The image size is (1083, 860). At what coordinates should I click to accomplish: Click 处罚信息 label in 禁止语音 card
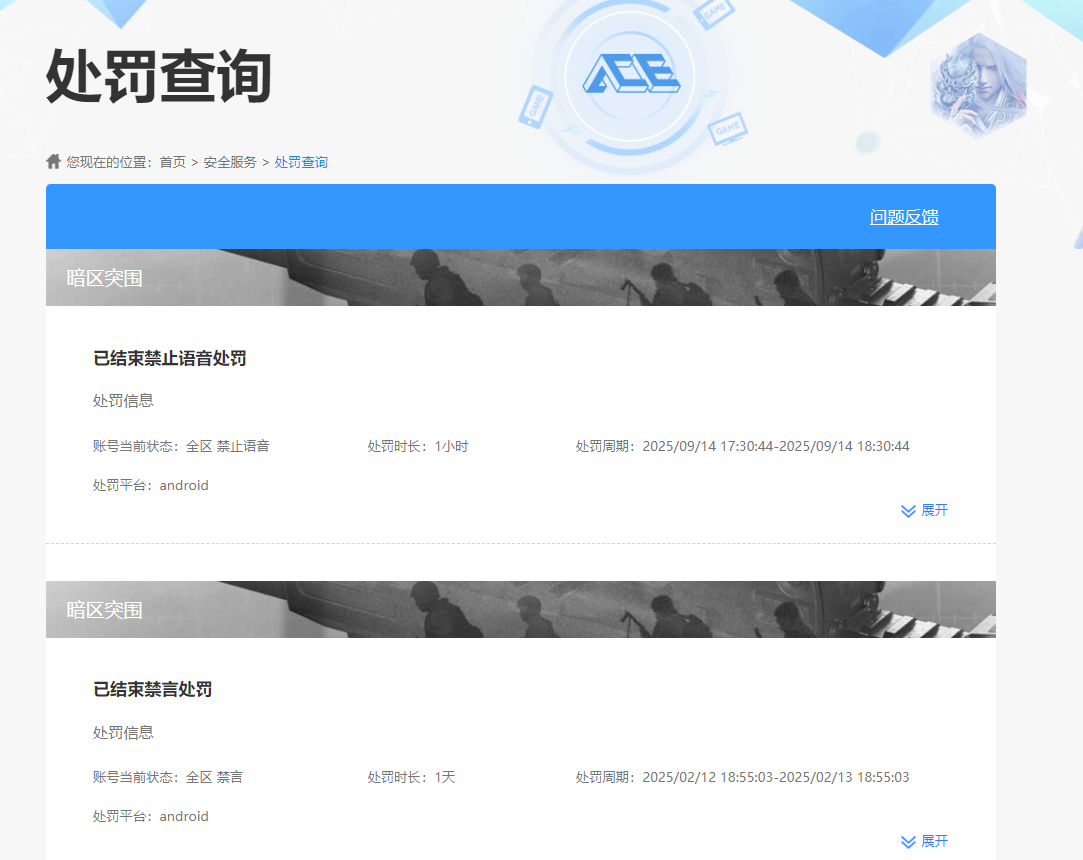(123, 401)
